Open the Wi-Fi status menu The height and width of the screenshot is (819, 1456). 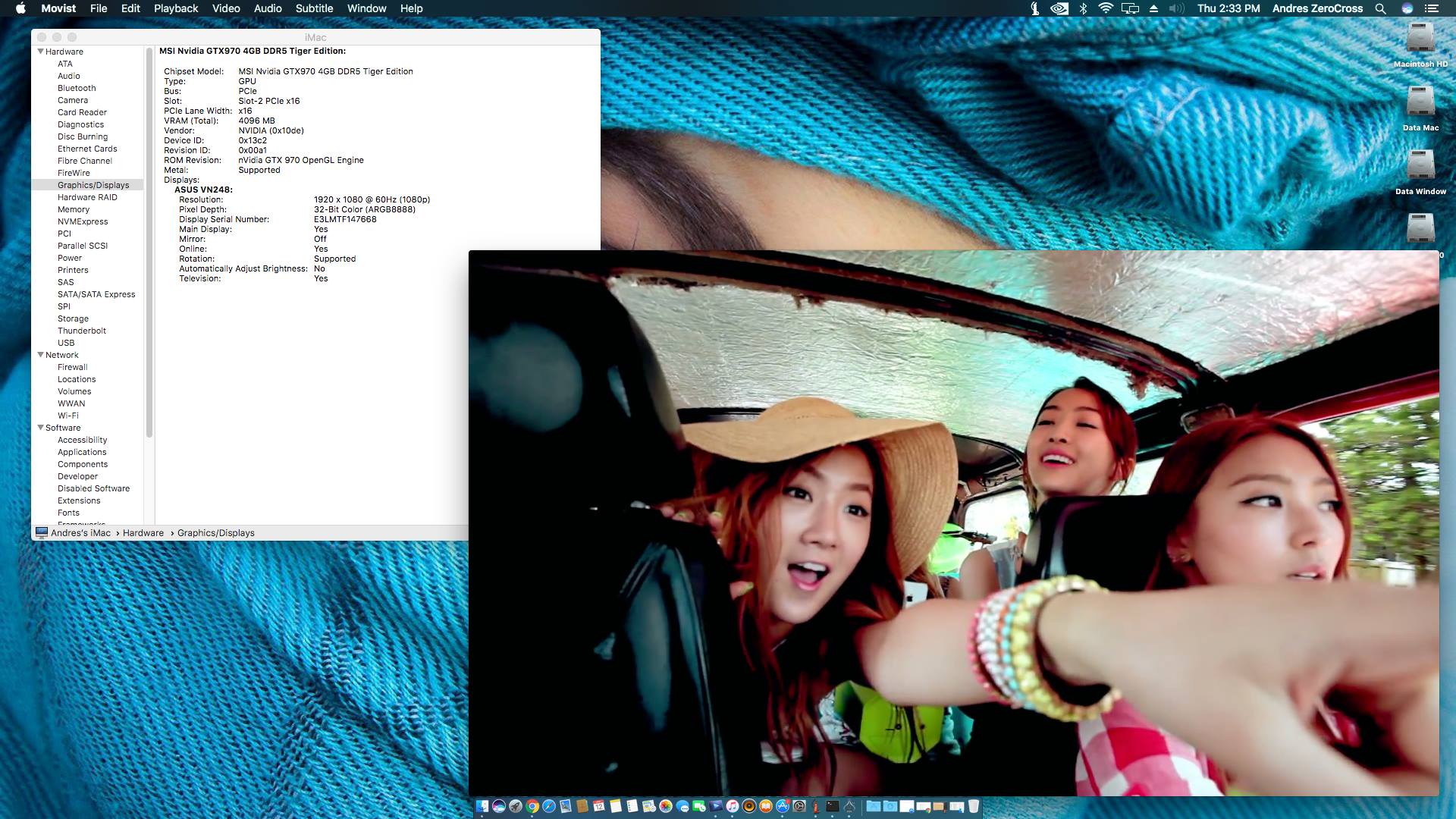click(1106, 8)
